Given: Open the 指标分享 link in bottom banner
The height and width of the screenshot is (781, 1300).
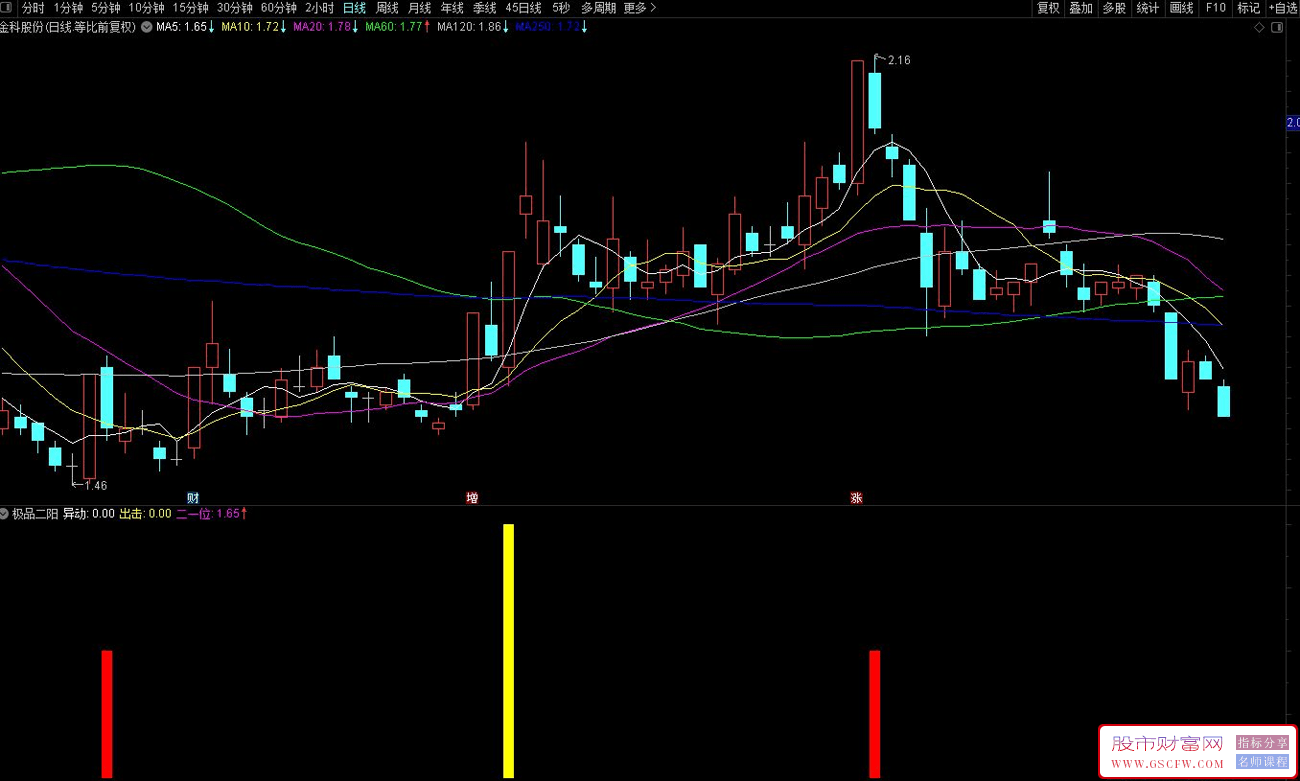Looking at the screenshot, I should tap(1262, 743).
